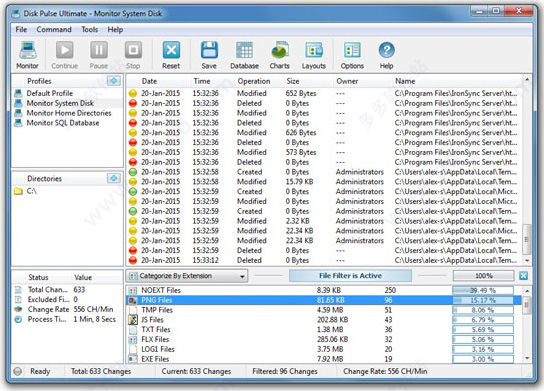
Task: Click the 8.06 % progress bar
Action: (483, 310)
